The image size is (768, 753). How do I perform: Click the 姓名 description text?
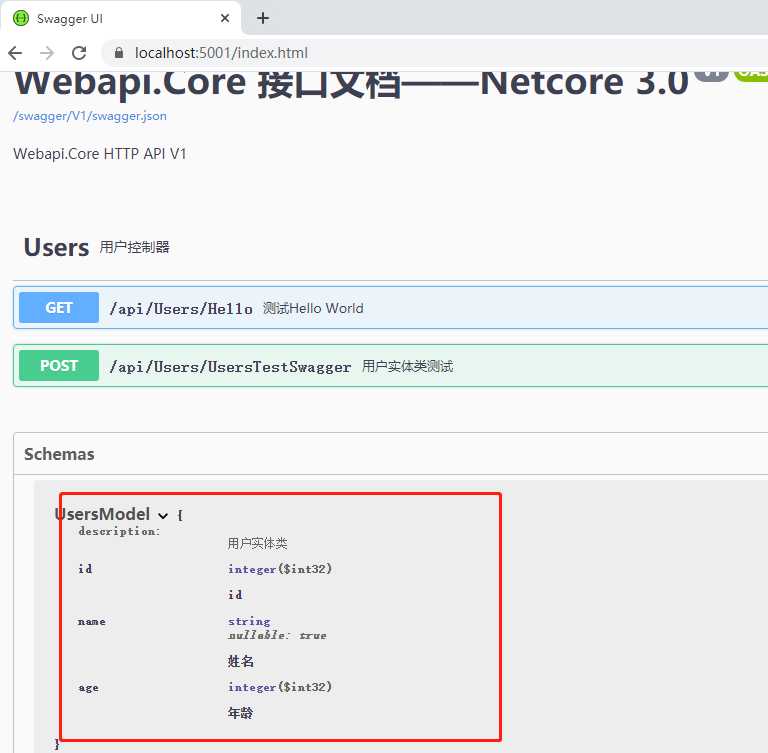click(x=240, y=661)
